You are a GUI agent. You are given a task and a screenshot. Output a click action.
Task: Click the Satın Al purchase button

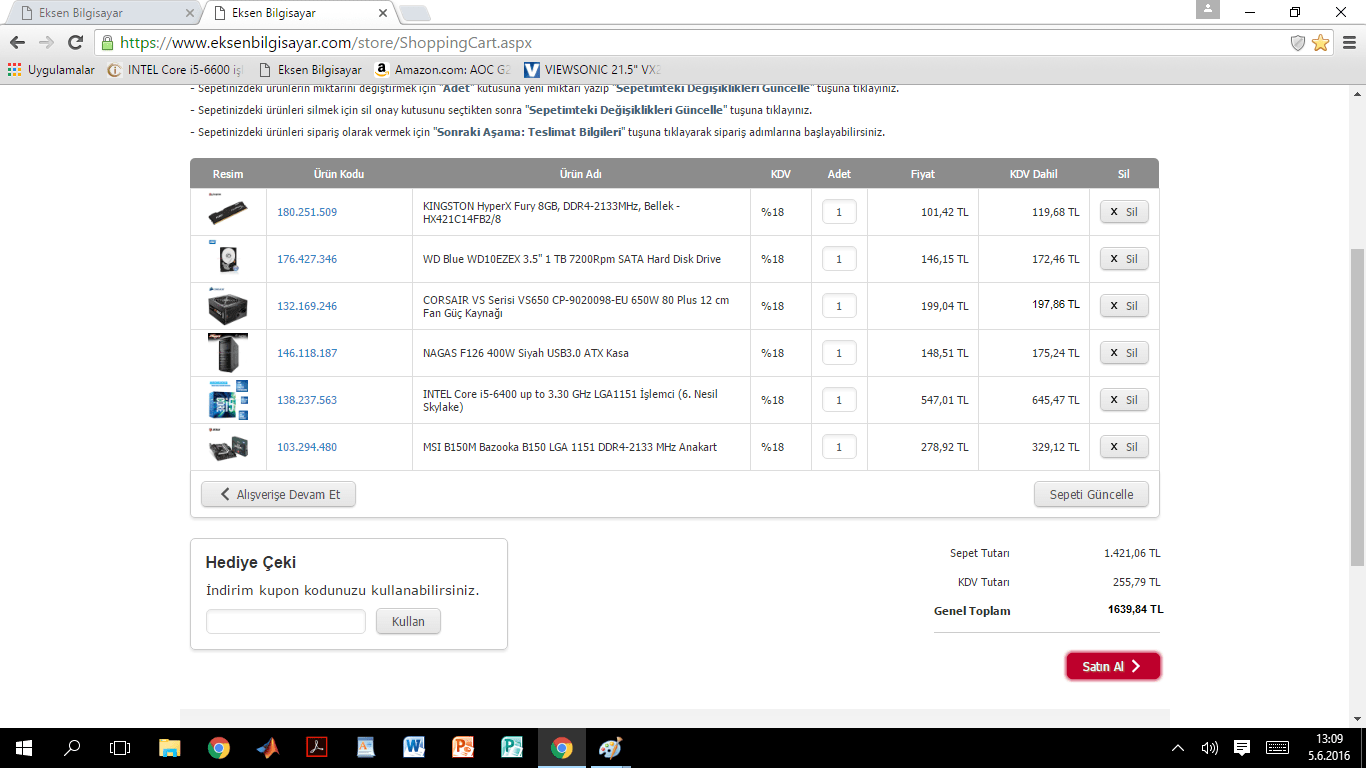[1113, 666]
